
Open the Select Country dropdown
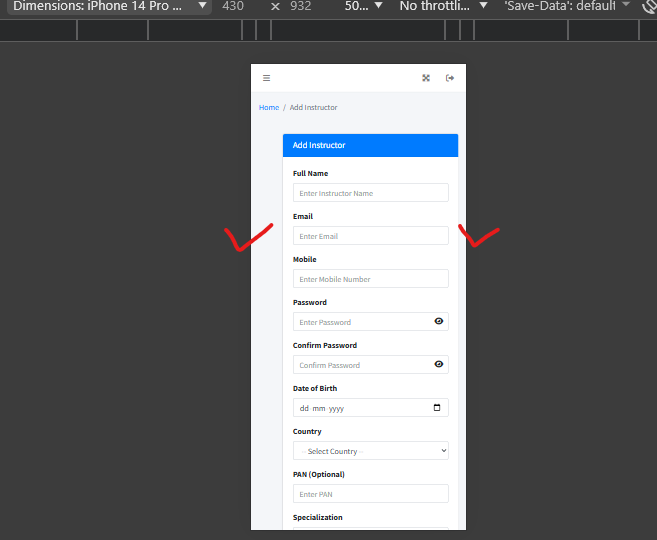point(370,451)
